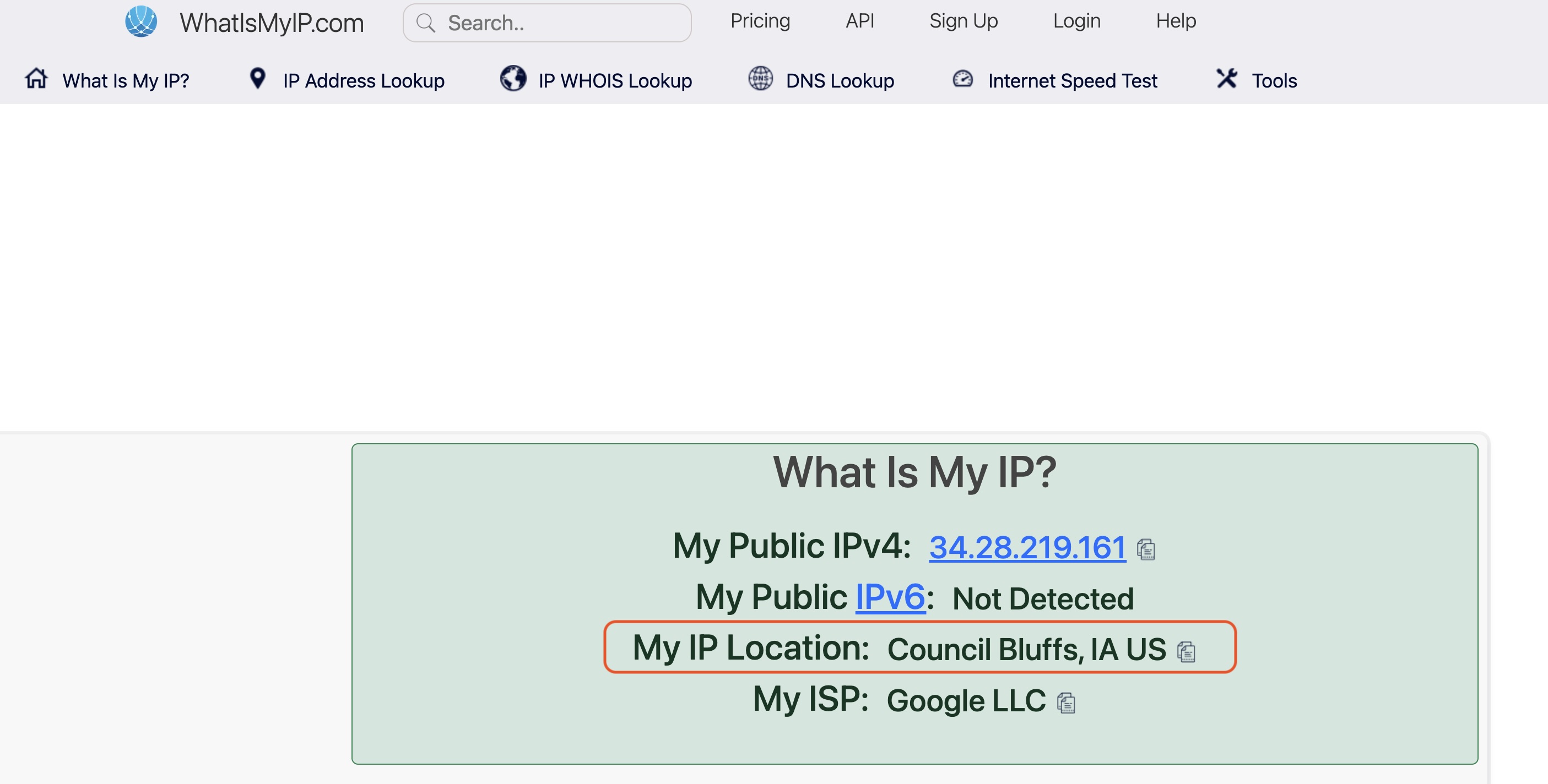Copy the ISP name Google LLC via its copy icon
The image size is (1548, 784).
(x=1066, y=703)
